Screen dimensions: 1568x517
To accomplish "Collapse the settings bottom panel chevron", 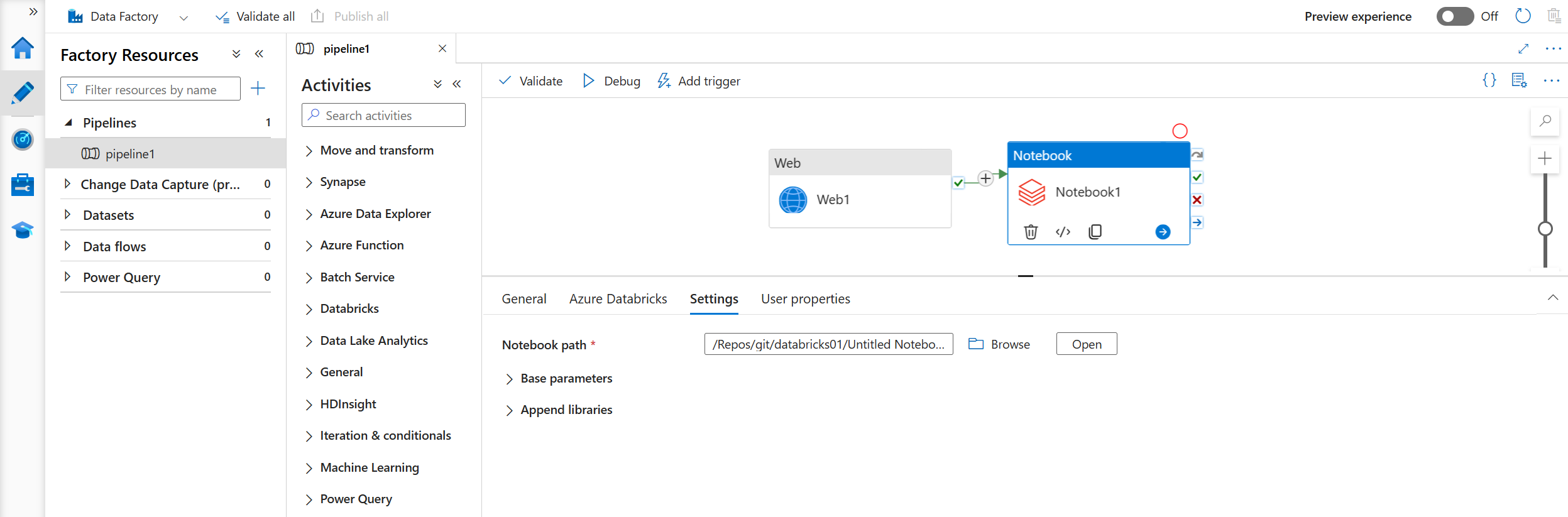I will point(1553,297).
